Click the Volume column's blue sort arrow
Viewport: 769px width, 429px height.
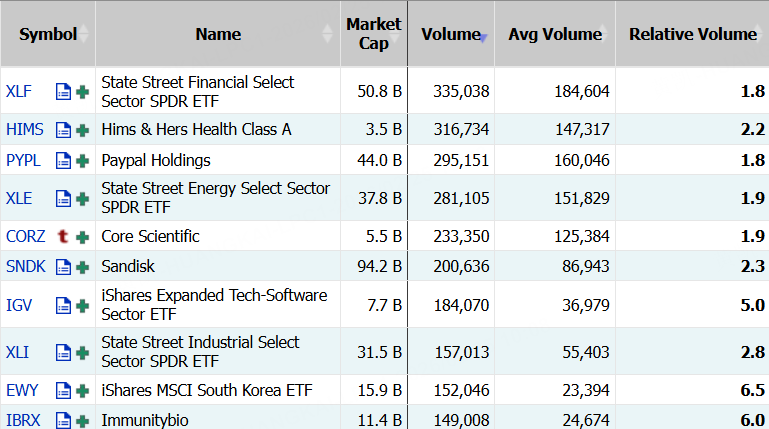[x=484, y=37]
